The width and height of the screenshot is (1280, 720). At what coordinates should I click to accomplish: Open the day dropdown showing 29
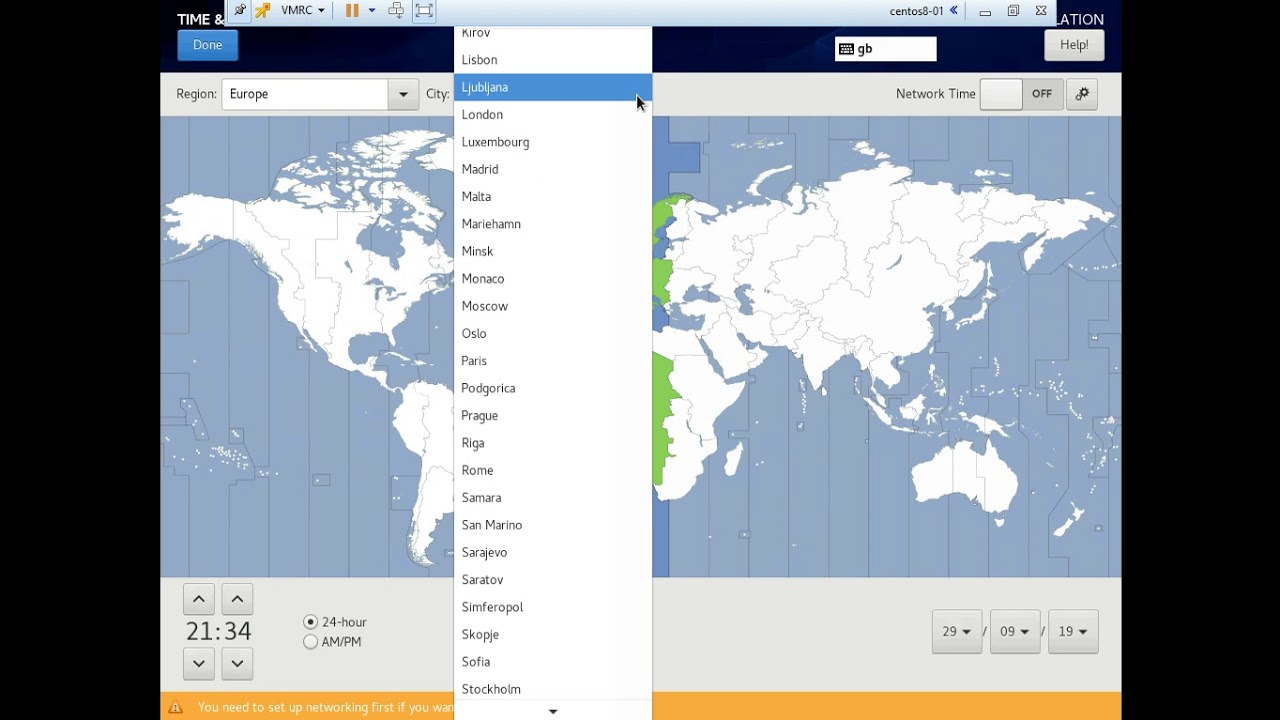tap(957, 632)
